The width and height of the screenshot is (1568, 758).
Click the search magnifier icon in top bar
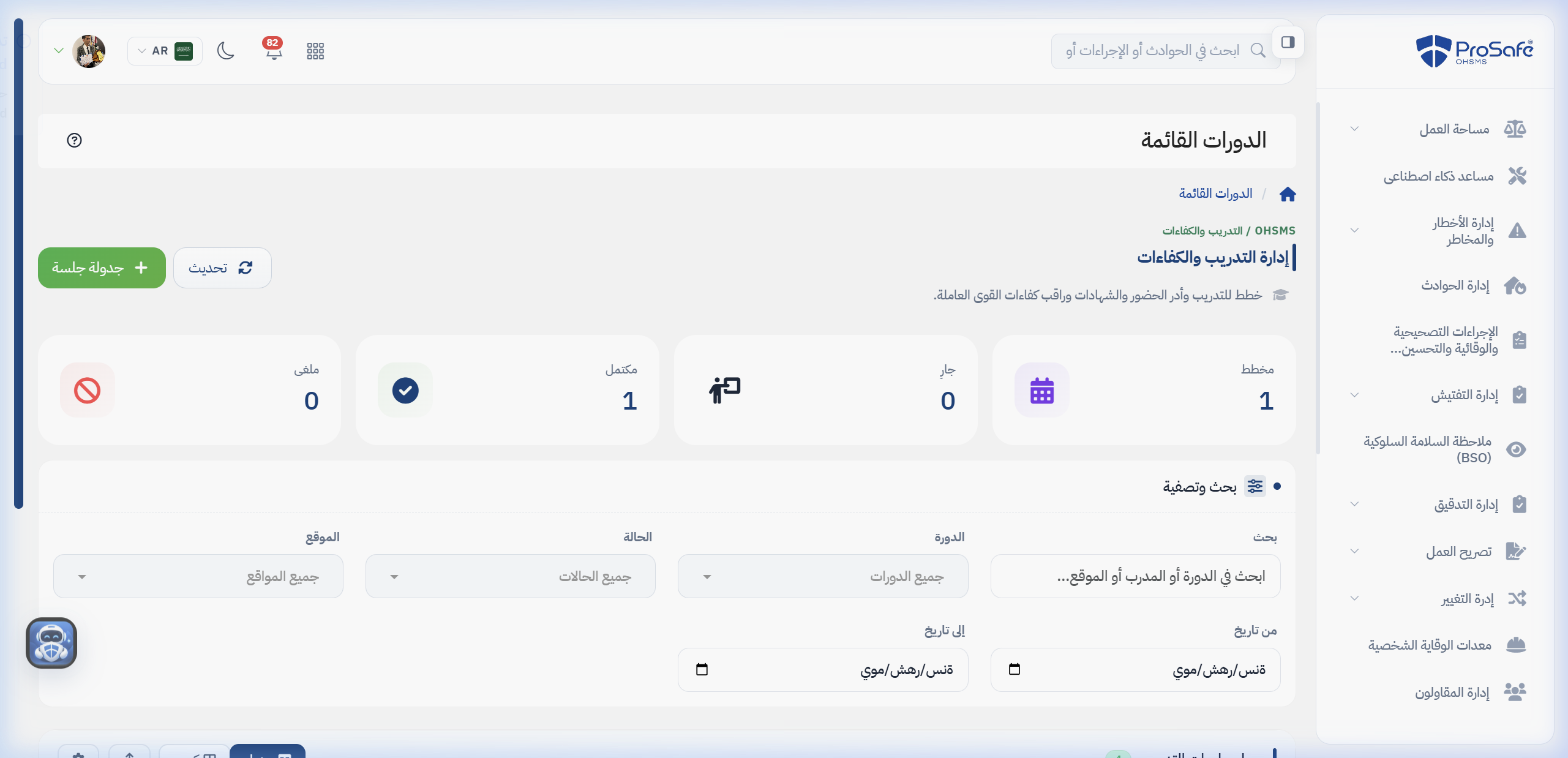pos(1258,50)
